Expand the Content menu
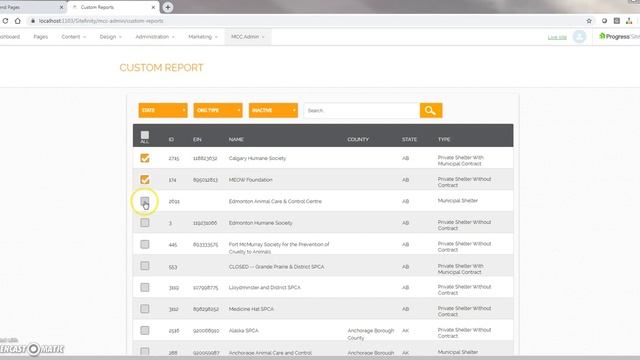640x360 pixels. [x=73, y=37]
